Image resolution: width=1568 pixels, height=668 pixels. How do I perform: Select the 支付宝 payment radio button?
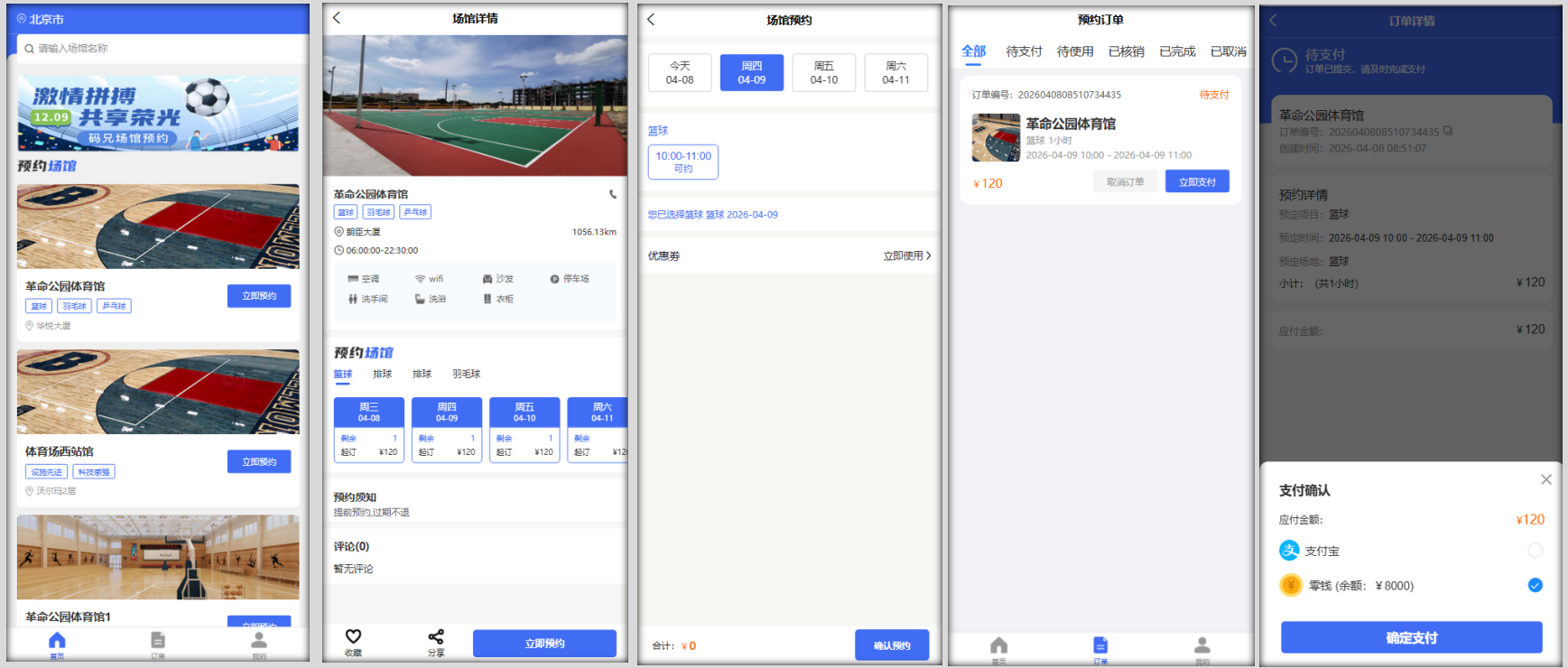(x=1535, y=550)
